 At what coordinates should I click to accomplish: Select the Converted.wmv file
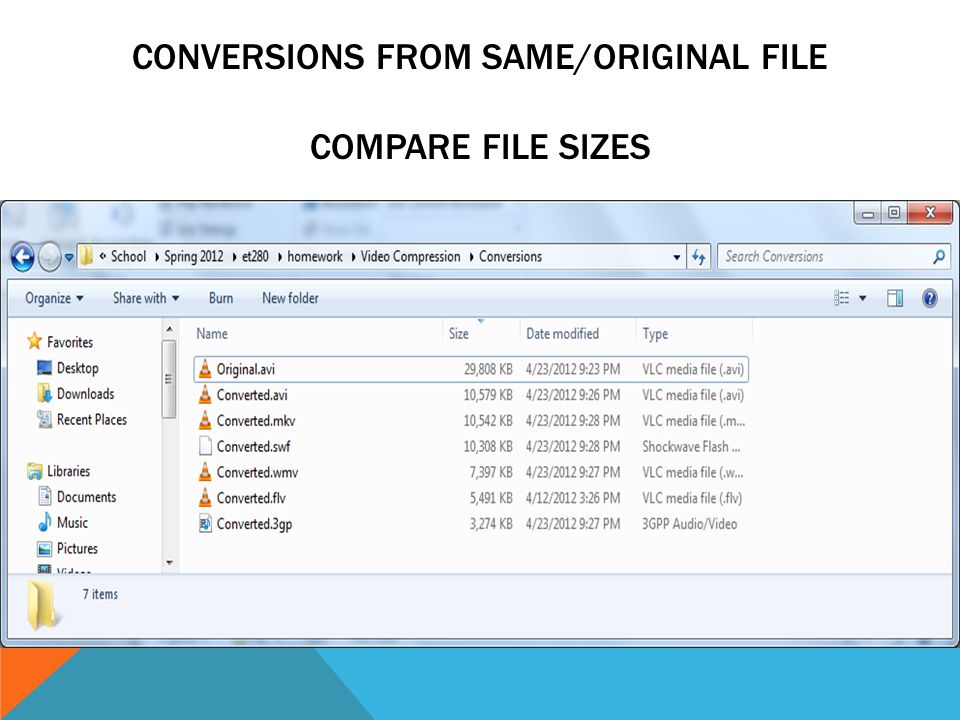point(471,472)
